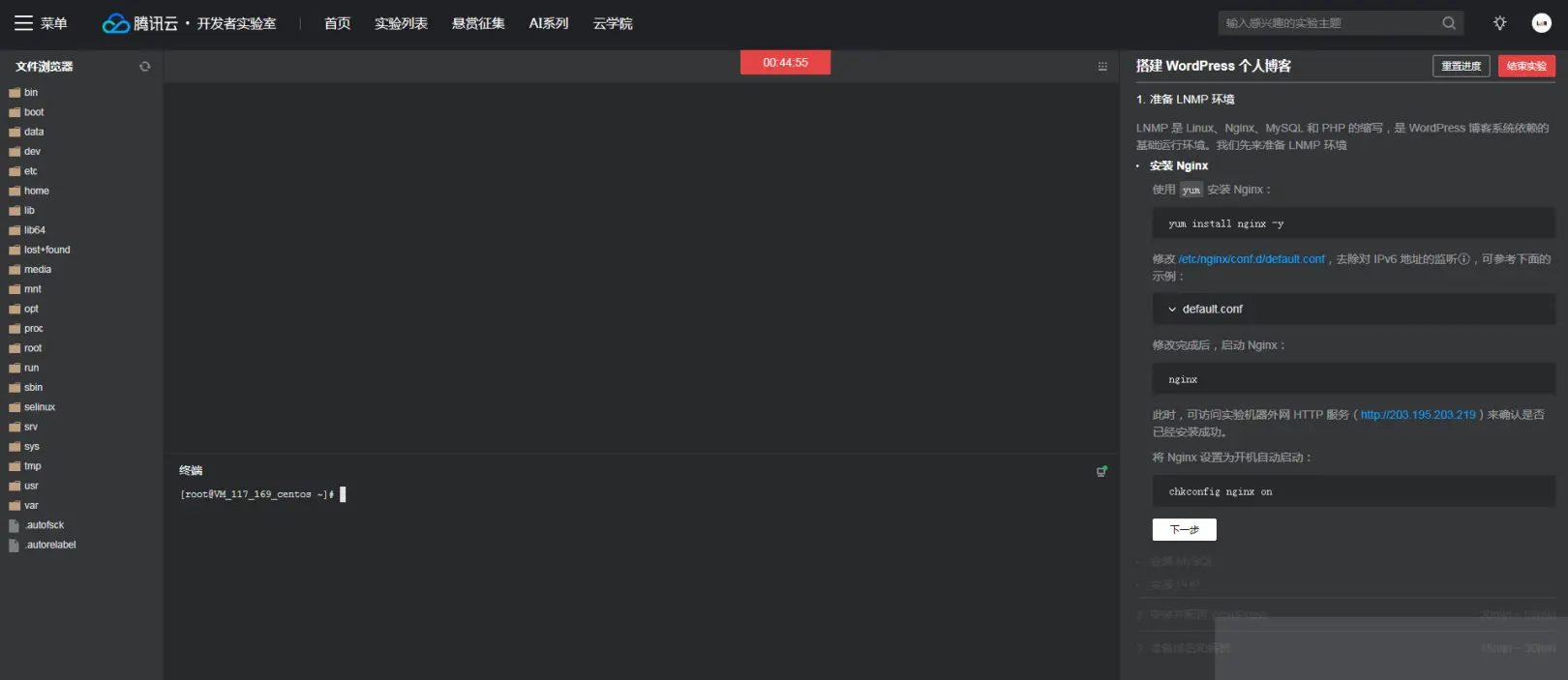Open the sys folder
Screen dimensions: 1568x680
tap(24, 447)
